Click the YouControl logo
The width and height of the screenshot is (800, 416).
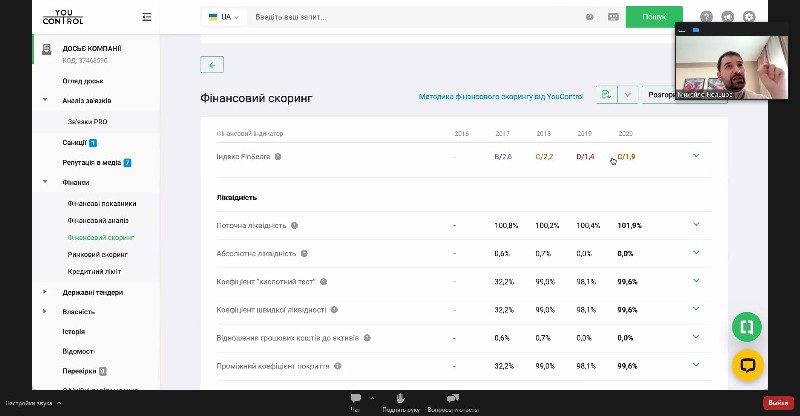(63, 17)
